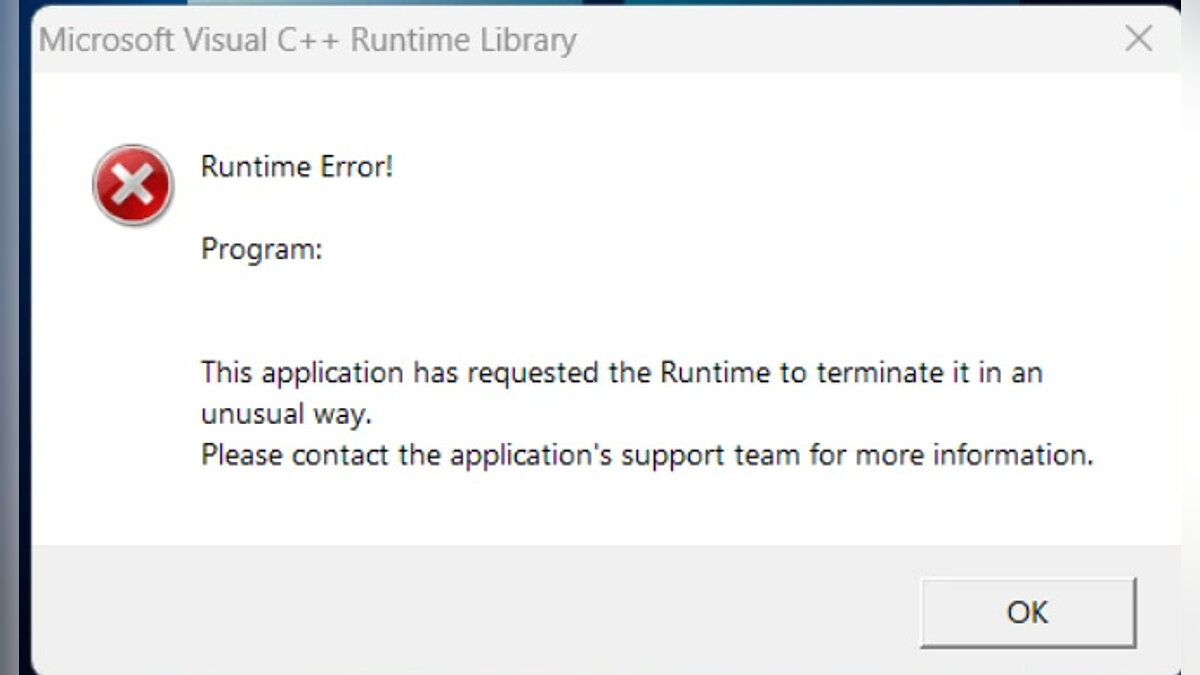Close the Runtime Library dialog
This screenshot has height=675, width=1200.
[x=1138, y=39]
